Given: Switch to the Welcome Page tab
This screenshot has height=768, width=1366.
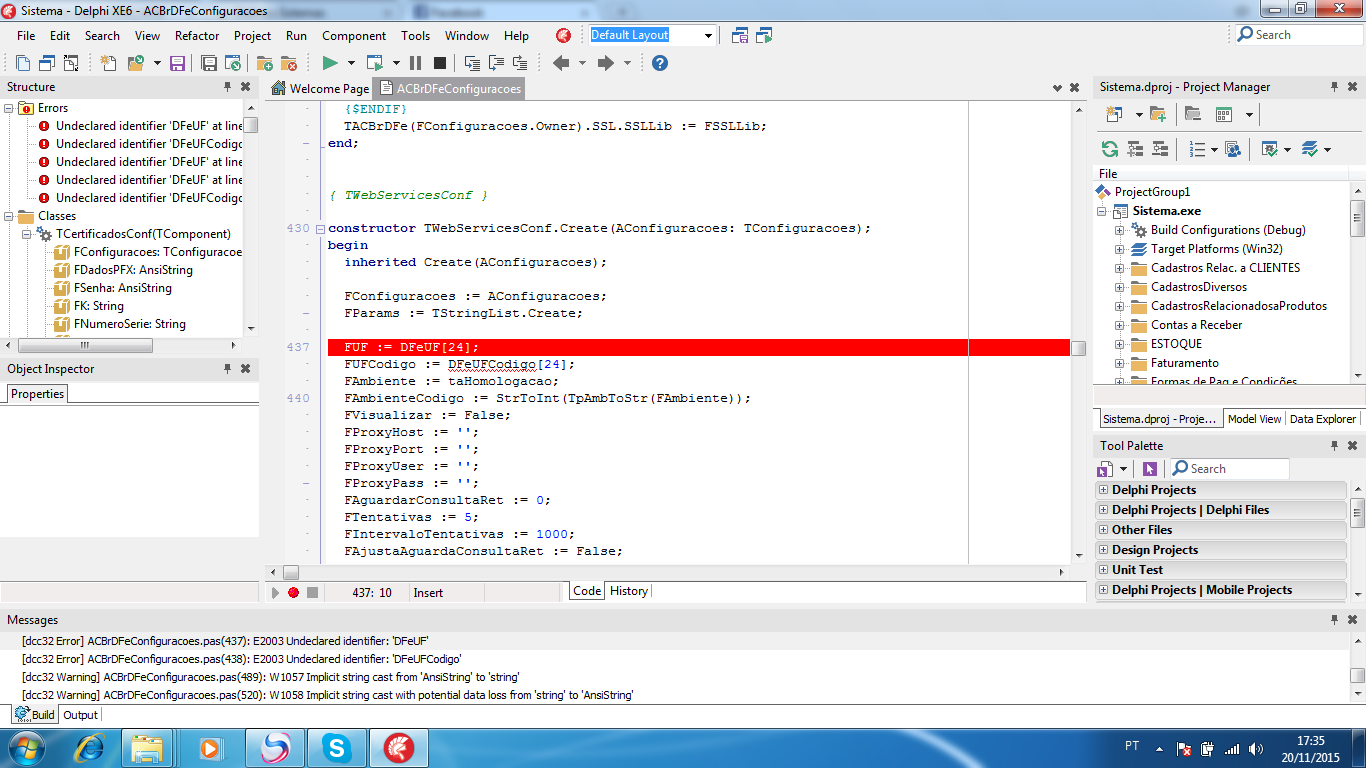Looking at the screenshot, I should pyautogui.click(x=320, y=88).
